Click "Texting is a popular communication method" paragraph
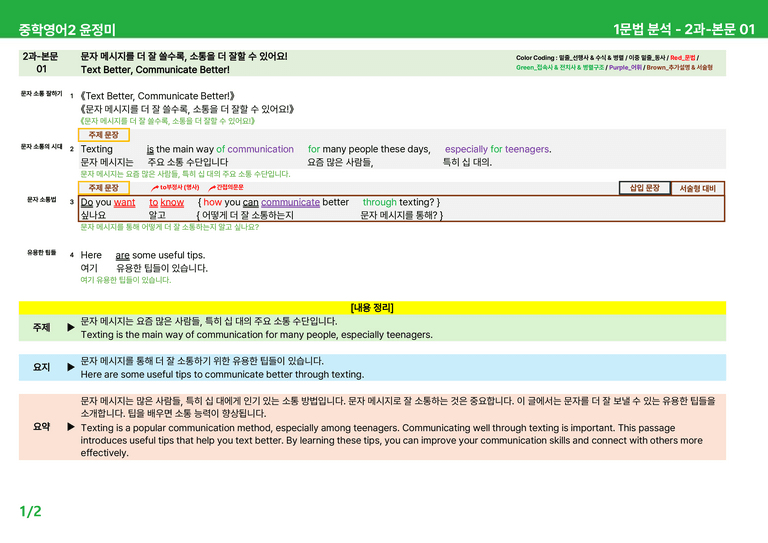The width and height of the screenshot is (768, 543). tap(392, 440)
